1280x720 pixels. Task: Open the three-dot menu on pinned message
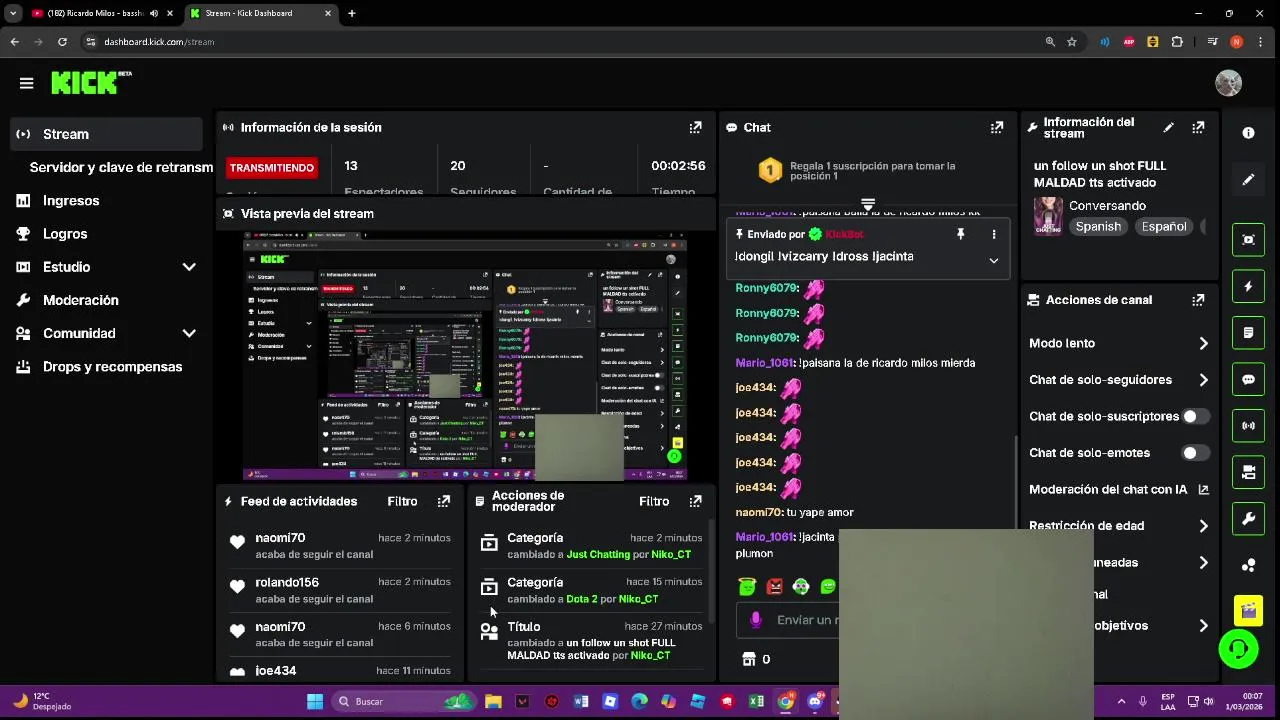(x=993, y=234)
